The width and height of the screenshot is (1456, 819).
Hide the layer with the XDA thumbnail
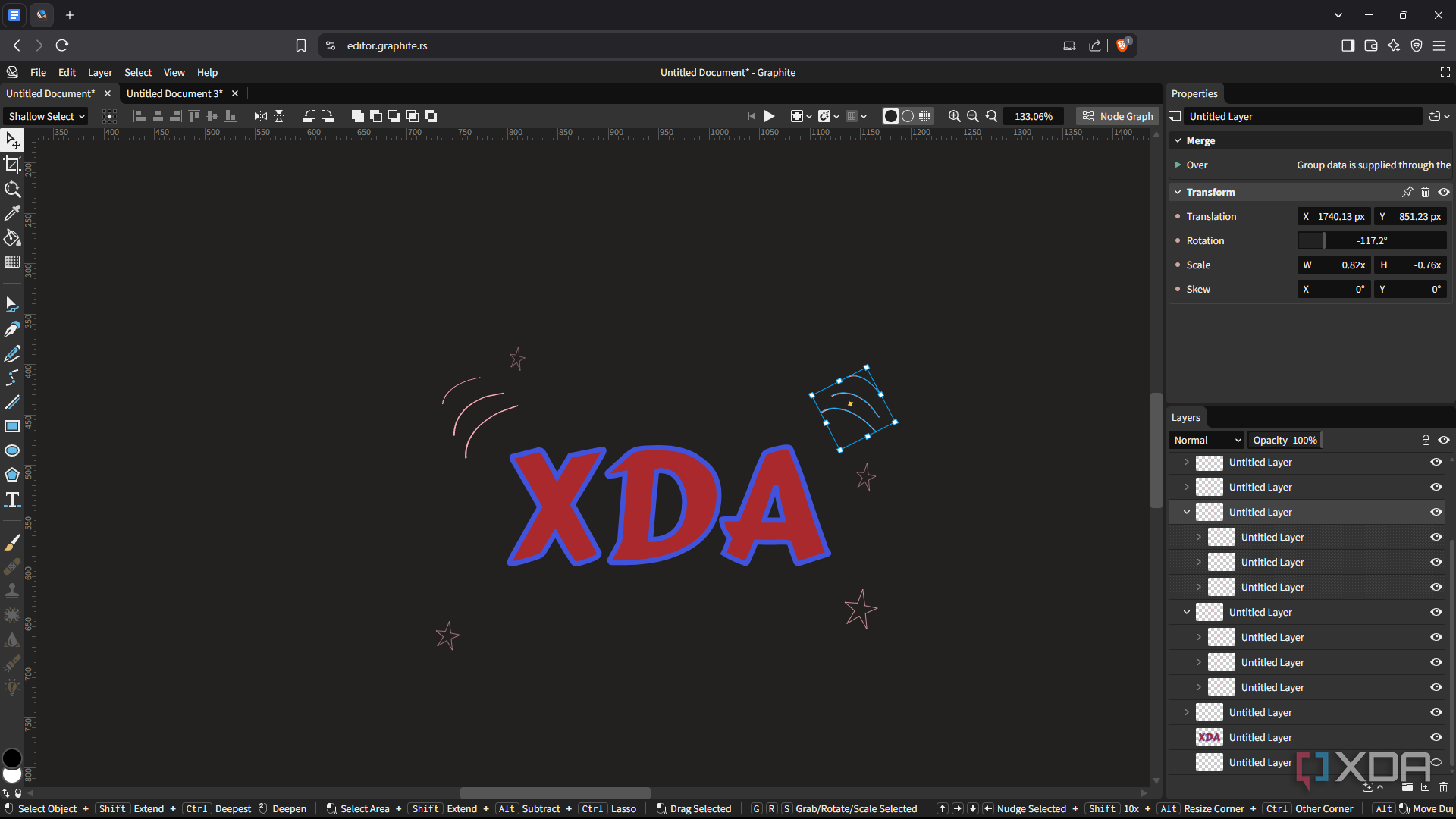pyautogui.click(x=1436, y=737)
